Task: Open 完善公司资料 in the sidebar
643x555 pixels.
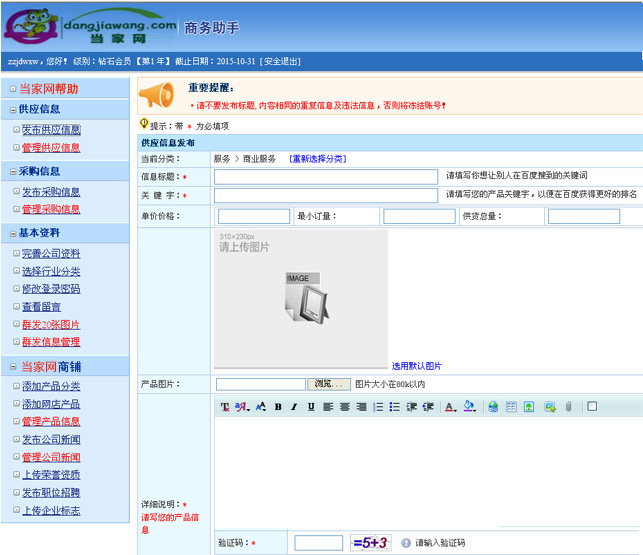Action: click(51, 254)
